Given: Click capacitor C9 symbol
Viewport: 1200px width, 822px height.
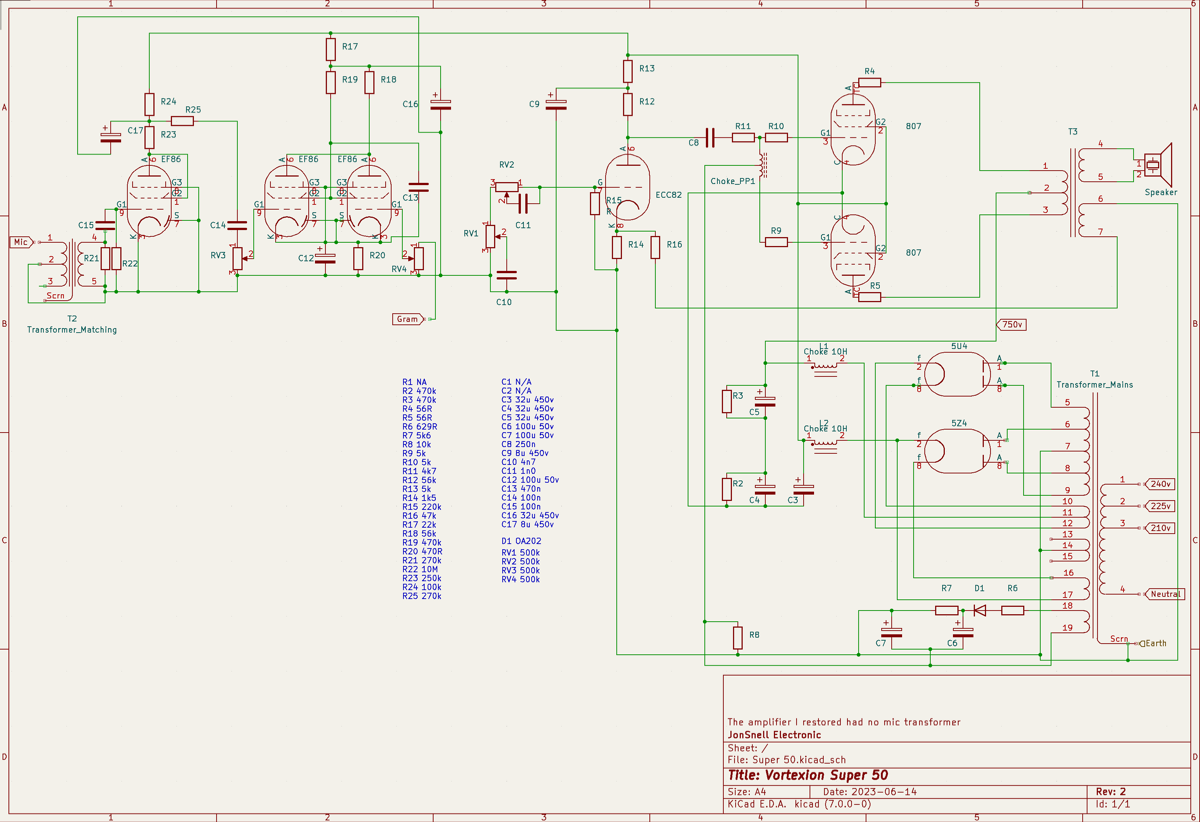Looking at the screenshot, I should point(556,102).
